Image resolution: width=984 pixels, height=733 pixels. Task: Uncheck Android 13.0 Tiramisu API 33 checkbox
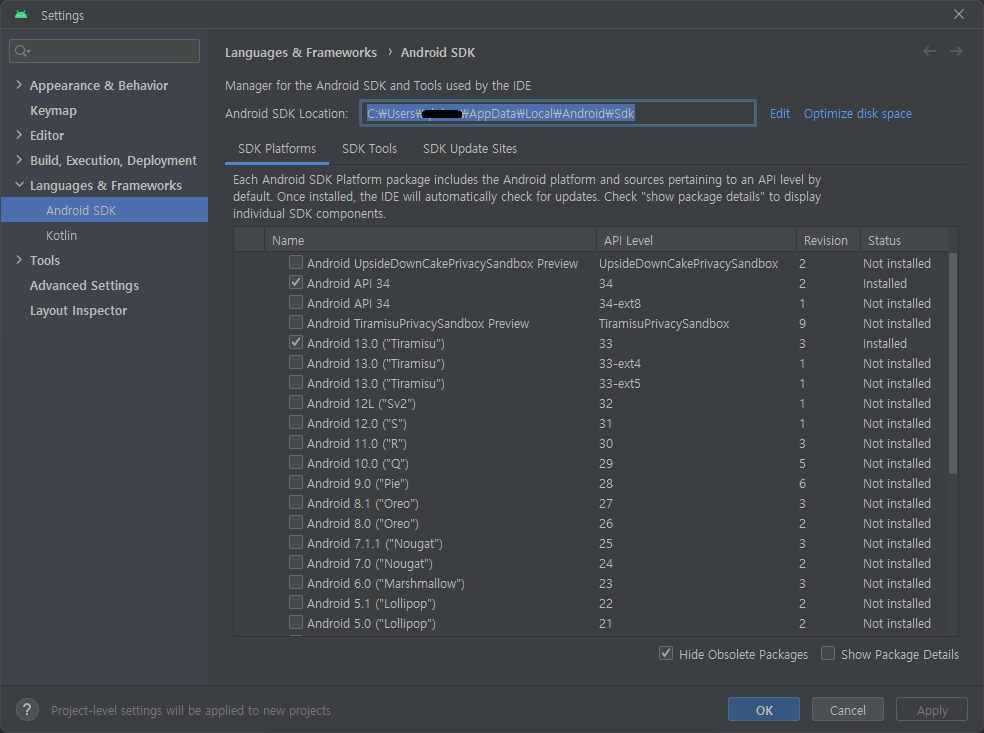[x=296, y=343]
